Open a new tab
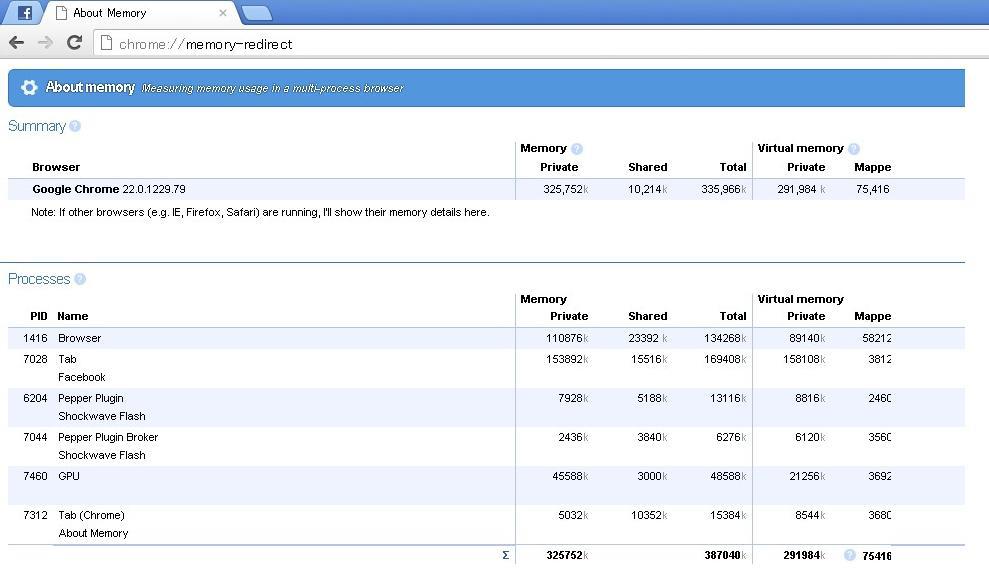The height and width of the screenshot is (585, 989). click(256, 13)
